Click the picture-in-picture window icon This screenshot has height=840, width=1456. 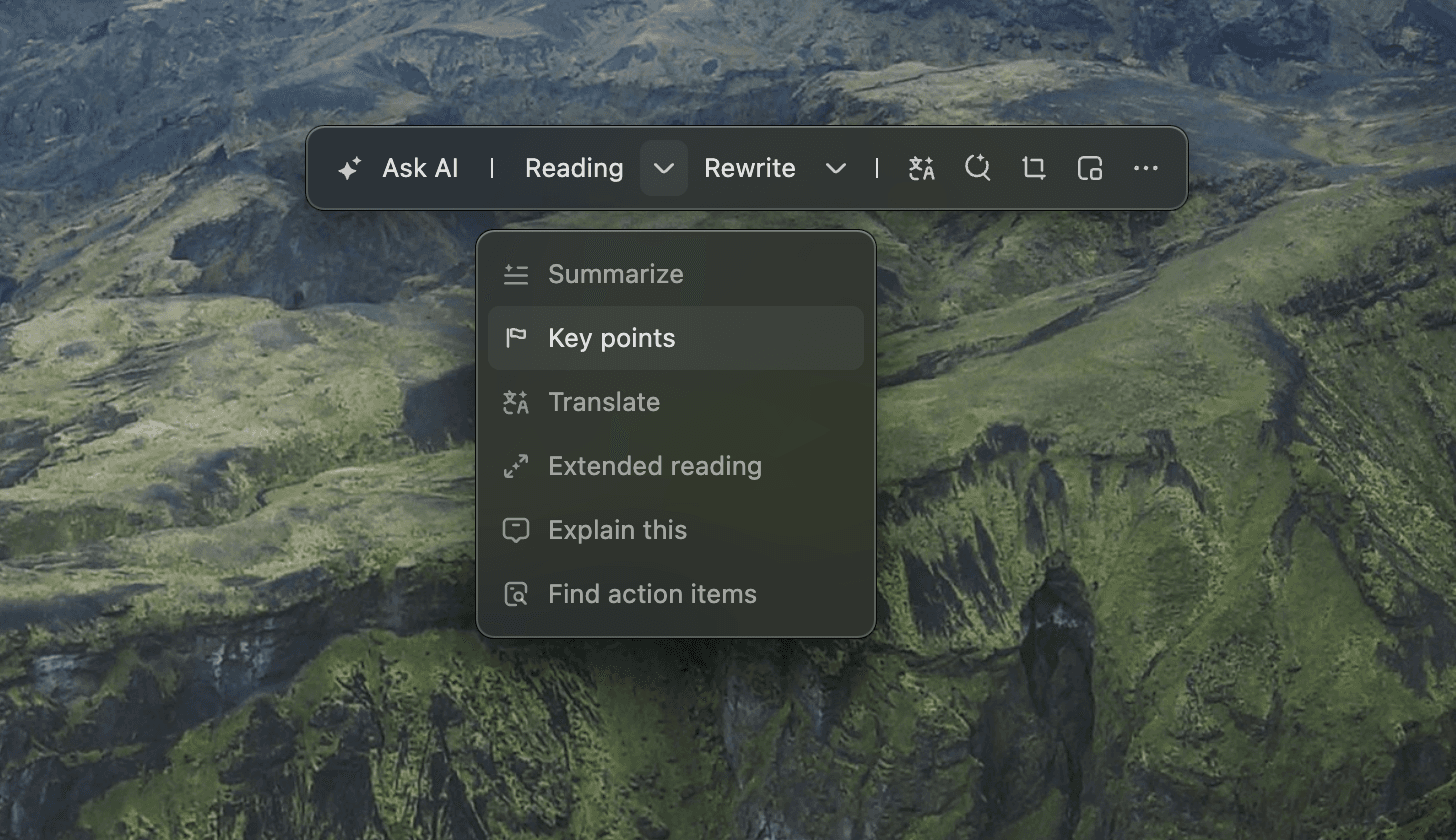coord(1089,169)
